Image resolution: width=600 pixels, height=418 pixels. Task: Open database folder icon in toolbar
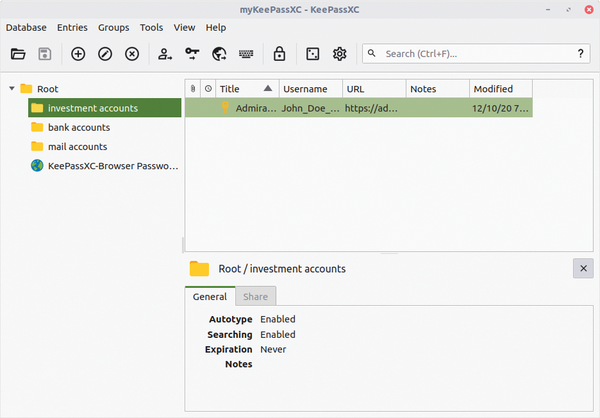point(18,54)
